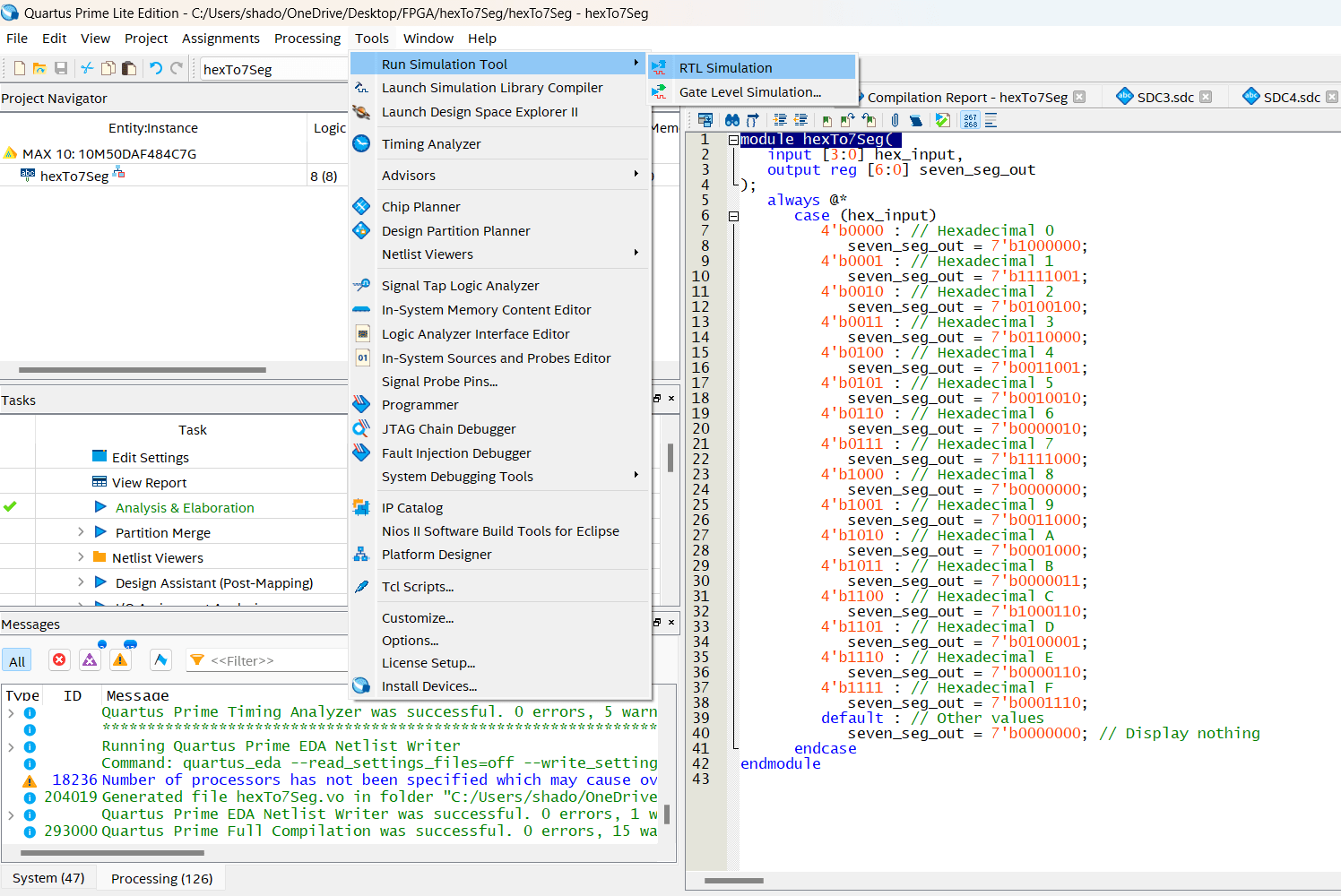Expand the Timing Analyzer successful message row

point(11,712)
